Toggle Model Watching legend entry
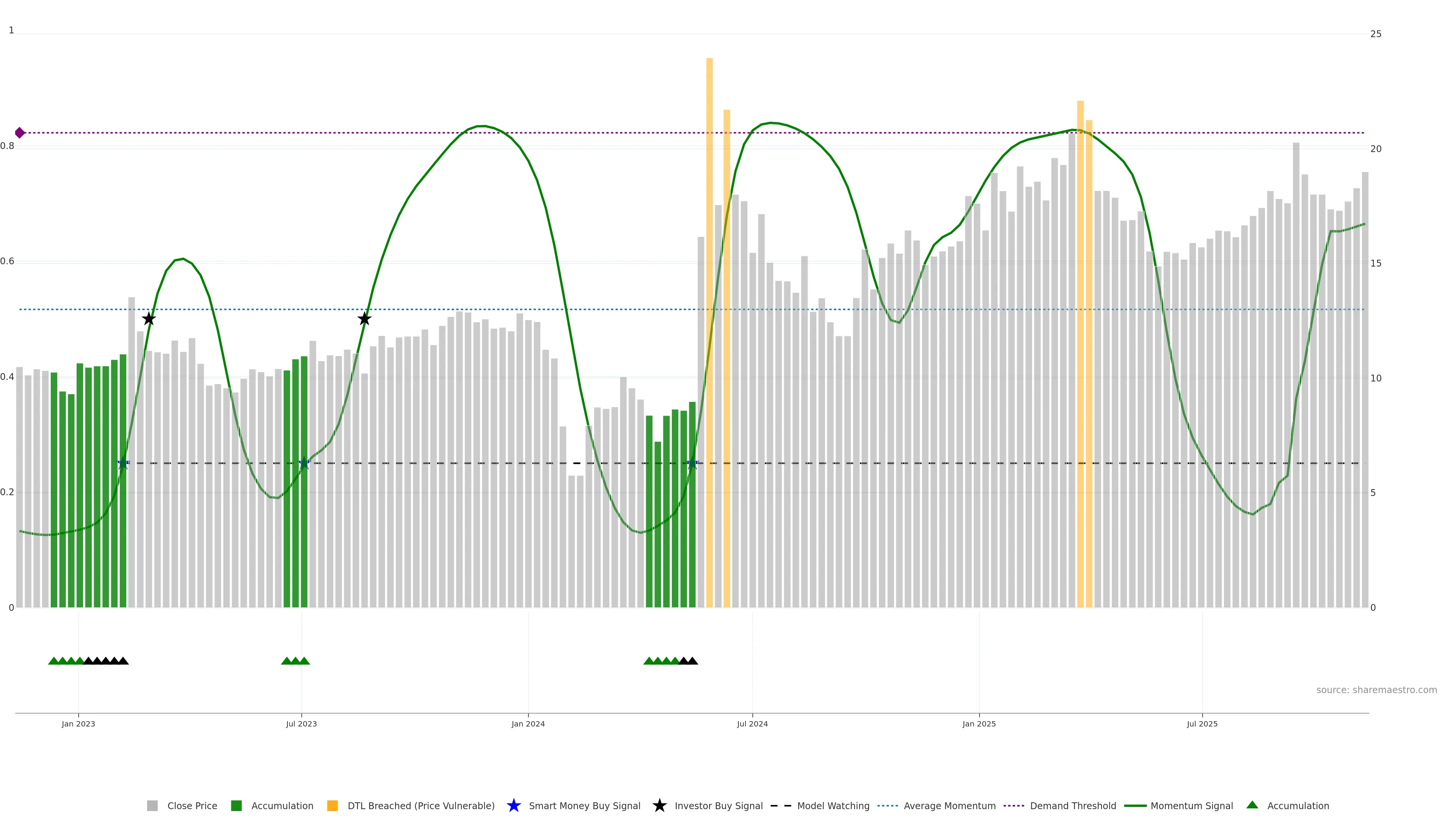Image resolution: width=1456 pixels, height=819 pixels. pos(833,805)
